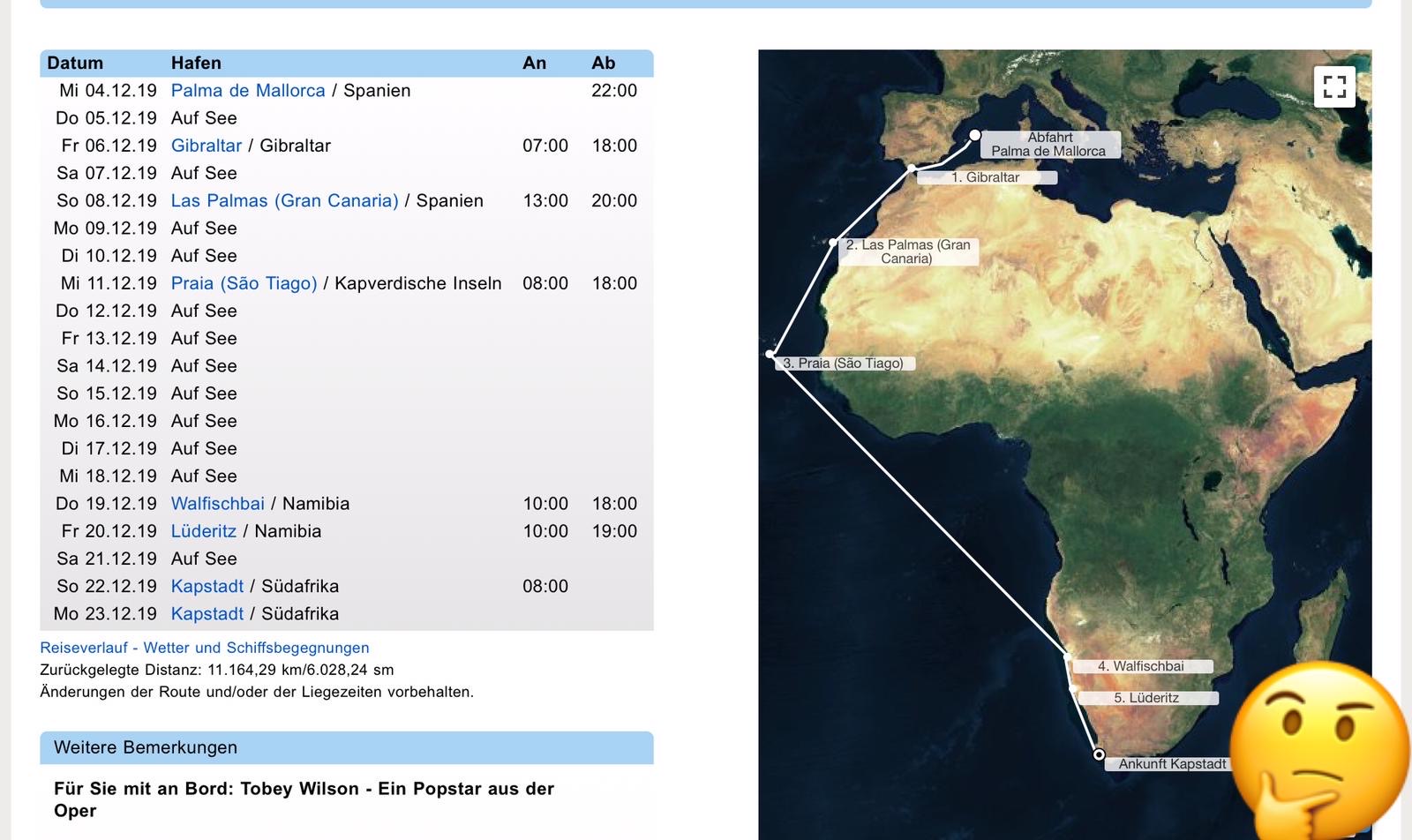Viewport: 1412px width, 840px height.
Task: Open Kapstadt link for 23.12.19
Action: (x=207, y=614)
